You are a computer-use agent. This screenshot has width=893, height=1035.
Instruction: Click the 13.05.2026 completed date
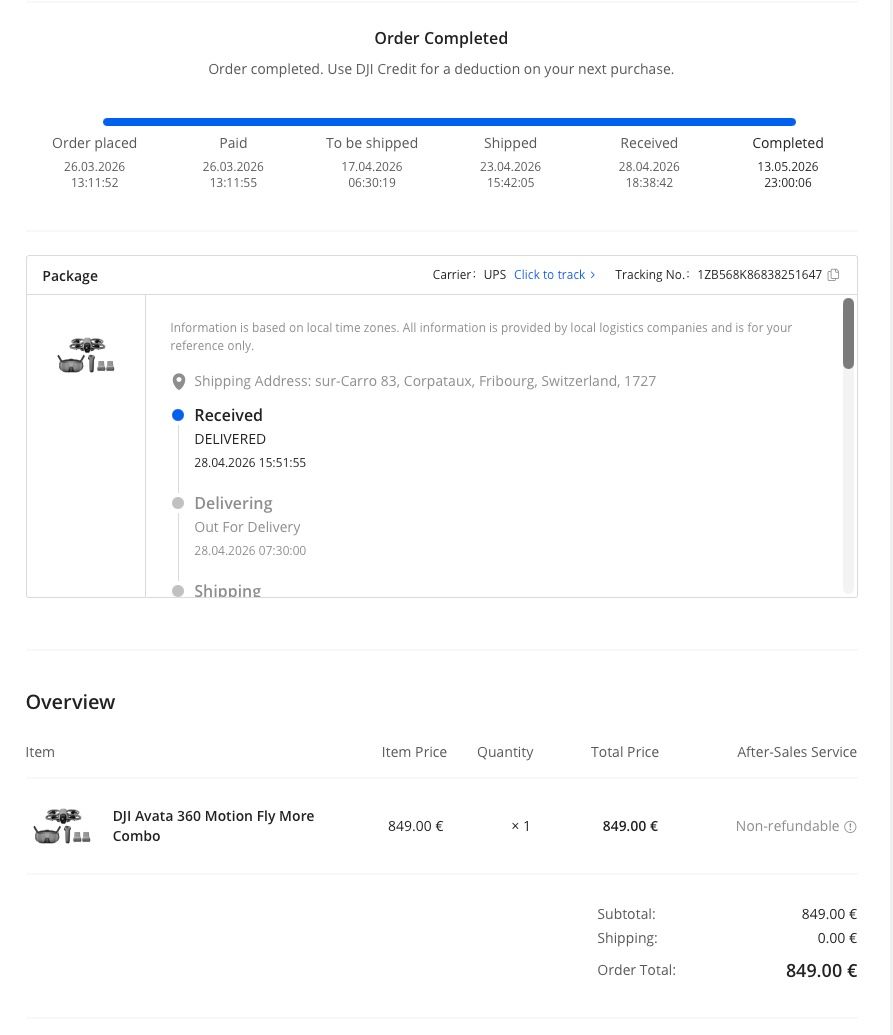coord(787,167)
